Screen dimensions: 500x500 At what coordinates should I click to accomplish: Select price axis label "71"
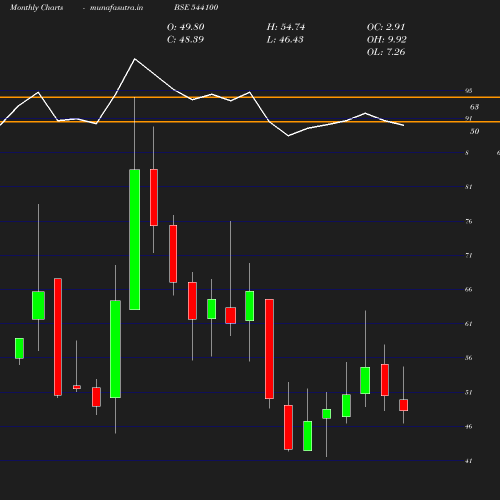coord(469,256)
